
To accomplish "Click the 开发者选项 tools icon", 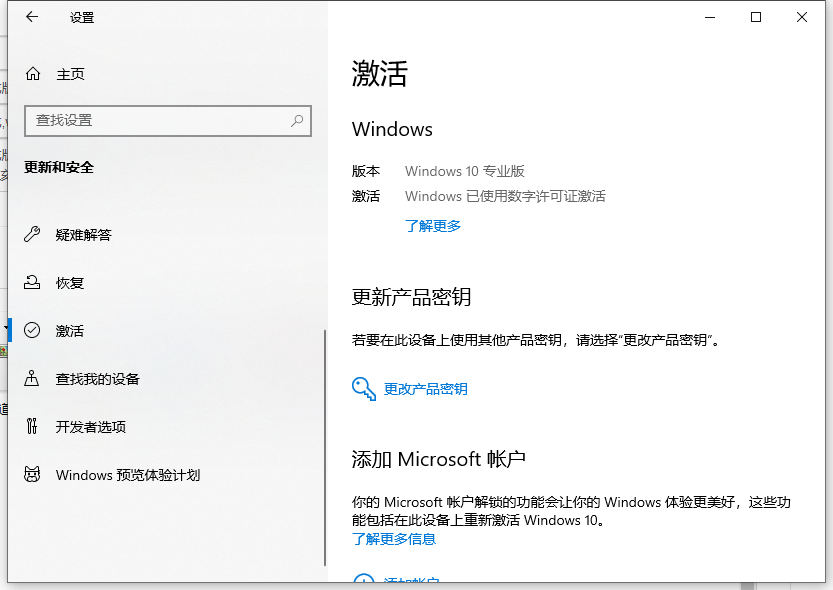I will (32, 426).
